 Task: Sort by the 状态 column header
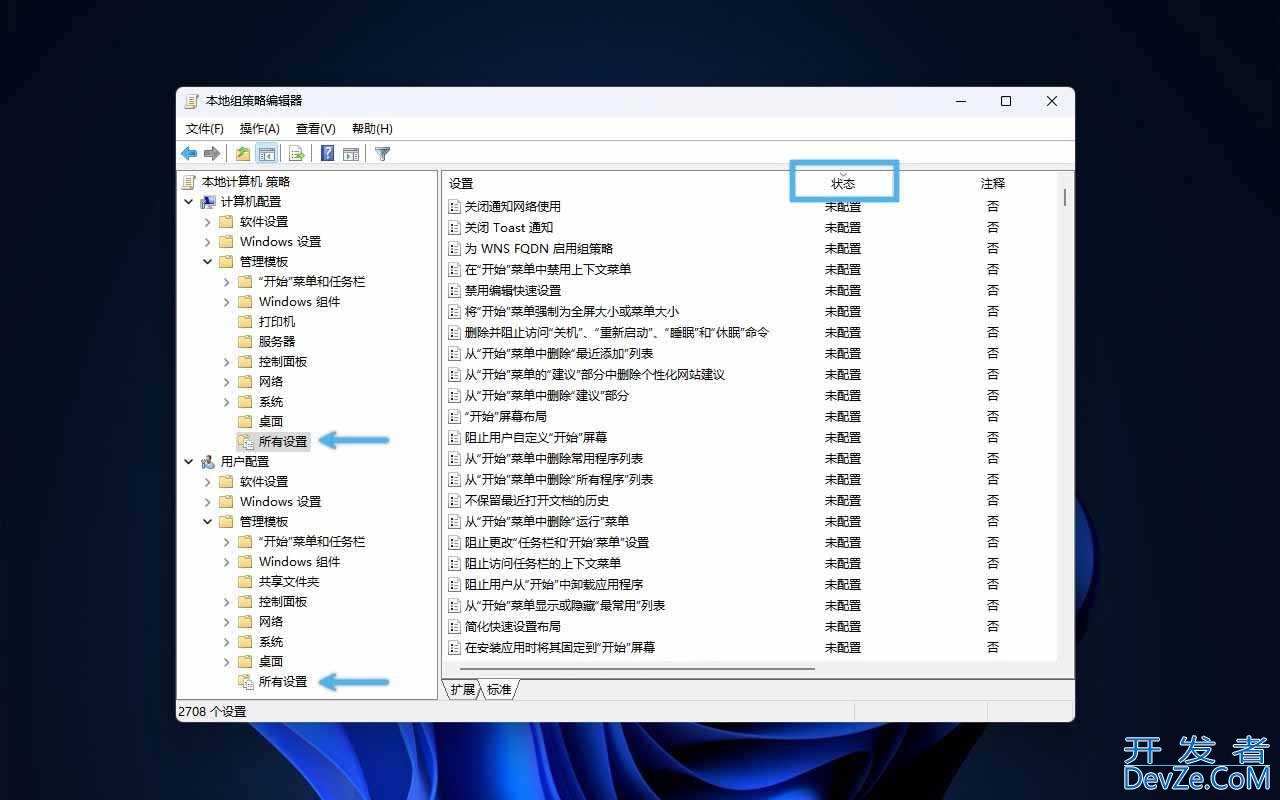tap(843, 184)
